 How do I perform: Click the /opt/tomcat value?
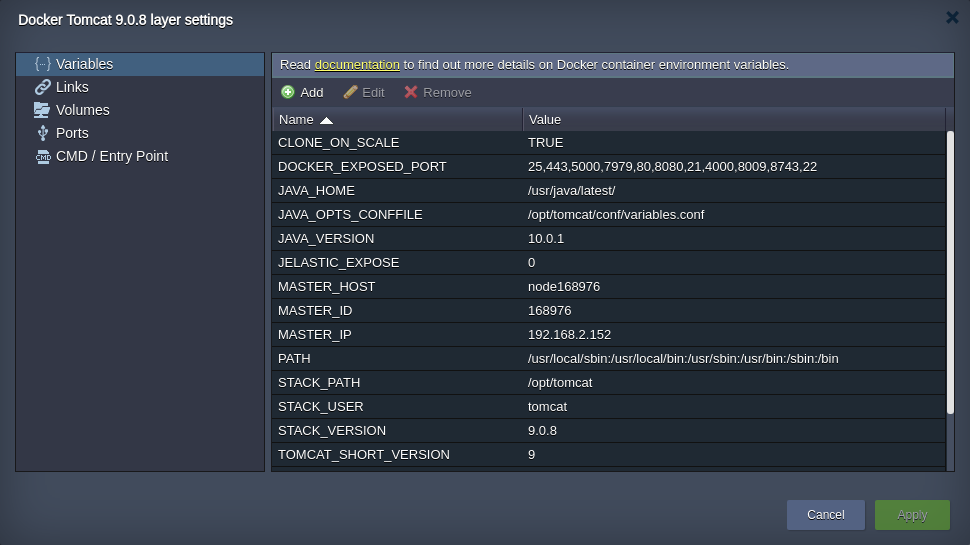click(560, 383)
